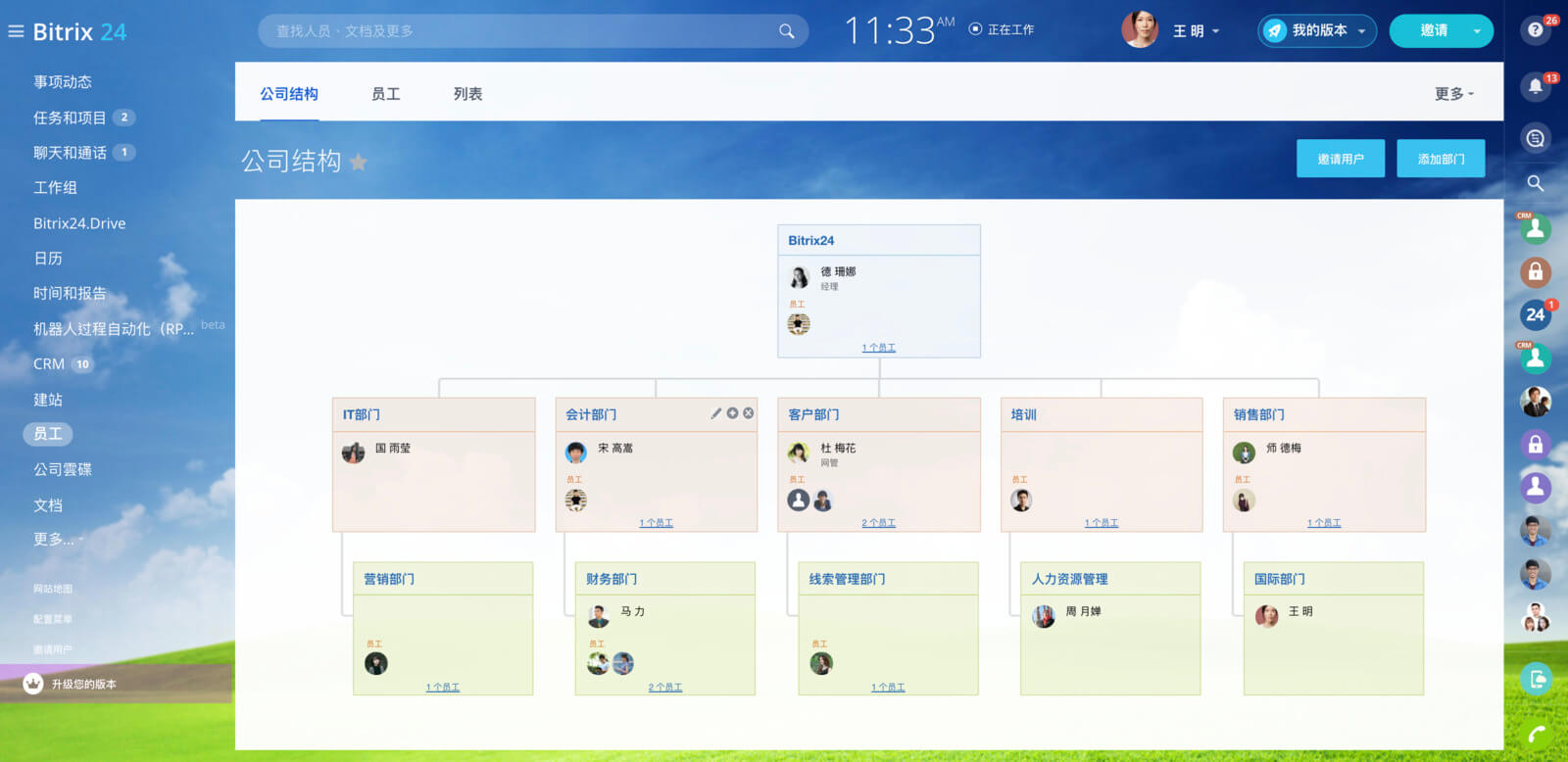Open 2个员工 link in 客户部门
The height and width of the screenshot is (762, 1568).
click(879, 523)
